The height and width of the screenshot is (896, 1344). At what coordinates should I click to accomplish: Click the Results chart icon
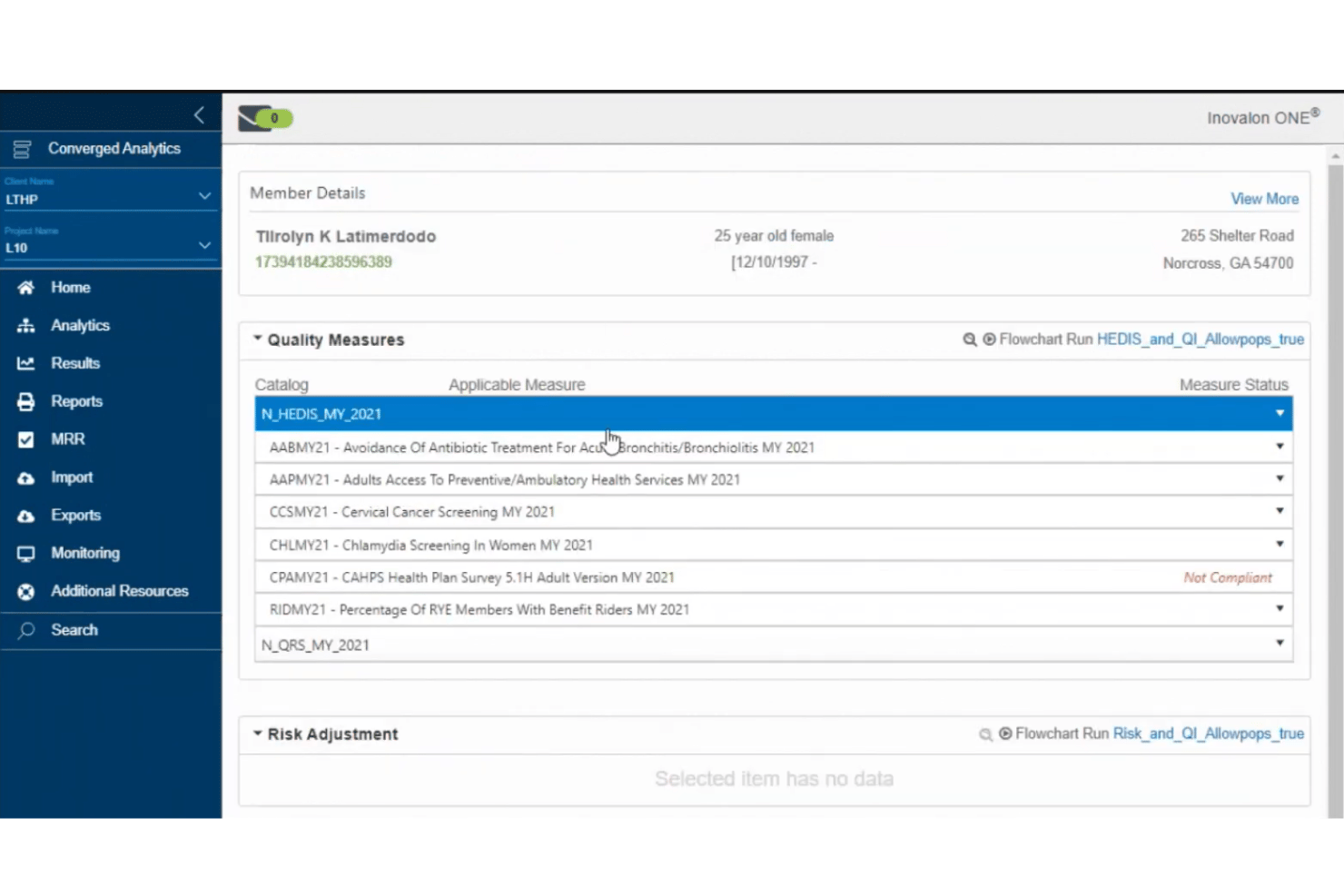[x=26, y=363]
